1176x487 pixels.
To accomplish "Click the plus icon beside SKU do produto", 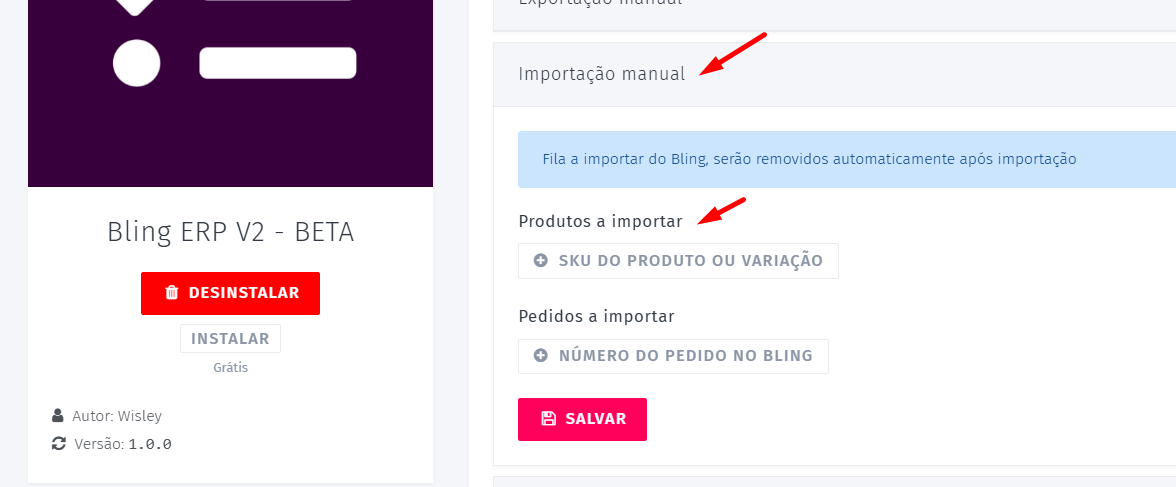I will [541, 261].
